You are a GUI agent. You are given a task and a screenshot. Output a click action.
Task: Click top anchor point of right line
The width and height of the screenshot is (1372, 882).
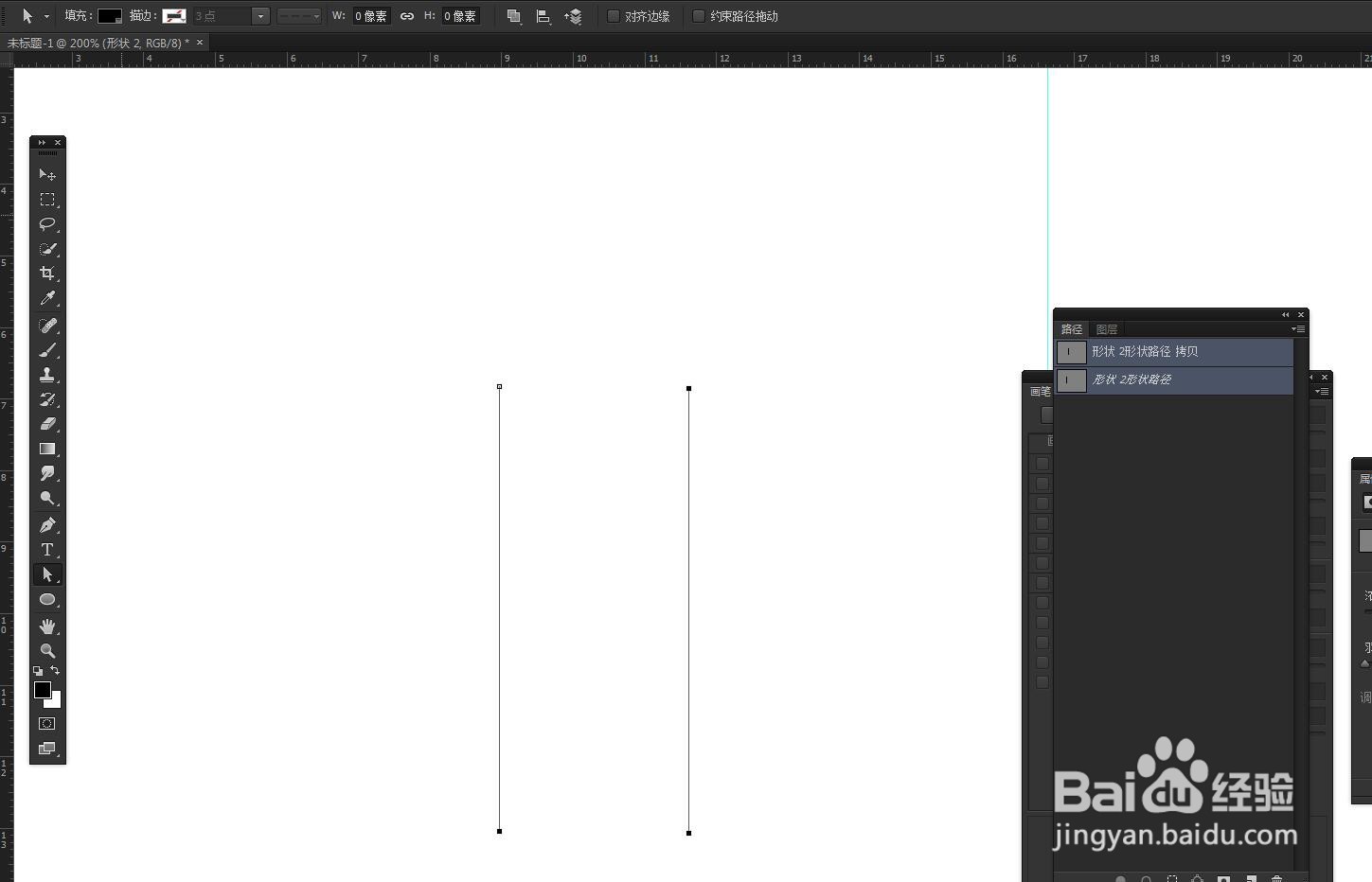[688, 388]
